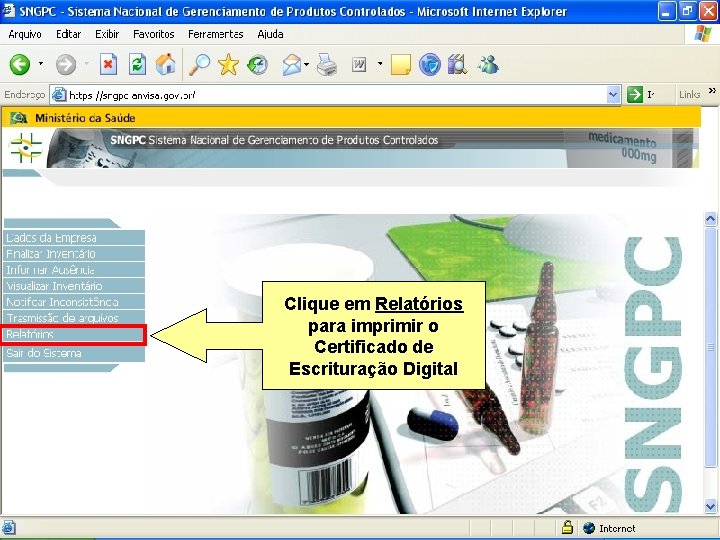The height and width of the screenshot is (540, 720).
Task: Select Notificar Inconsistência link
Action: (74, 302)
